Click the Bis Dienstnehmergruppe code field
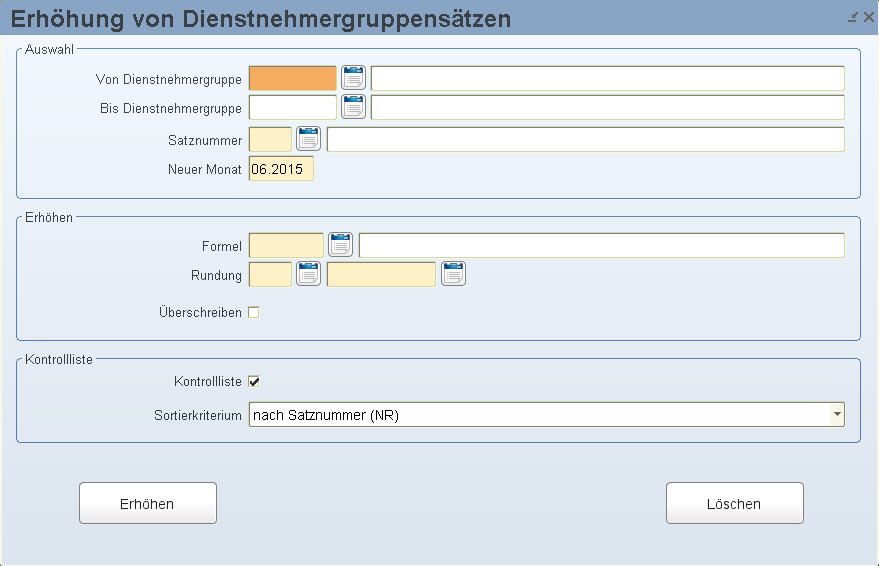This screenshot has width=879, height=566. click(292, 107)
